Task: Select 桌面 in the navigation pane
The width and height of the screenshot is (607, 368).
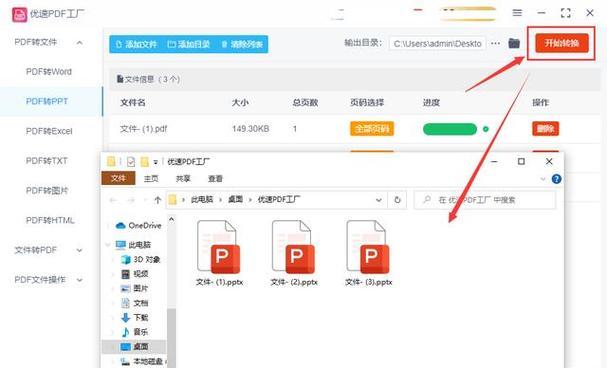Action: 135,347
